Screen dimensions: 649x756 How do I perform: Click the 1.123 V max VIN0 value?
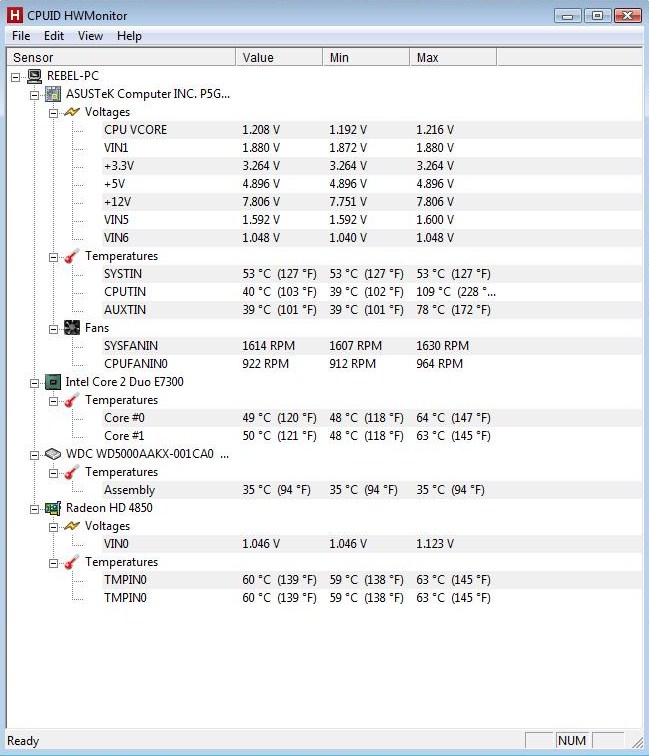pos(435,544)
